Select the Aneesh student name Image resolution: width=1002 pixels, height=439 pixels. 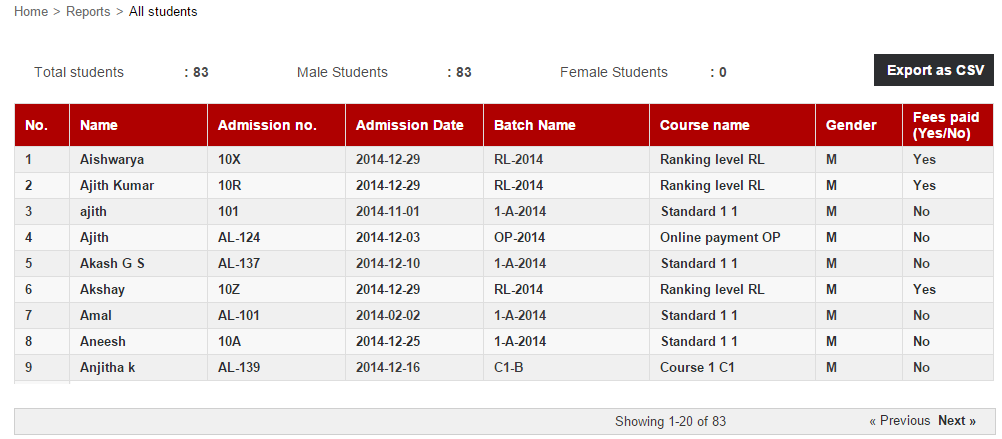(103, 342)
